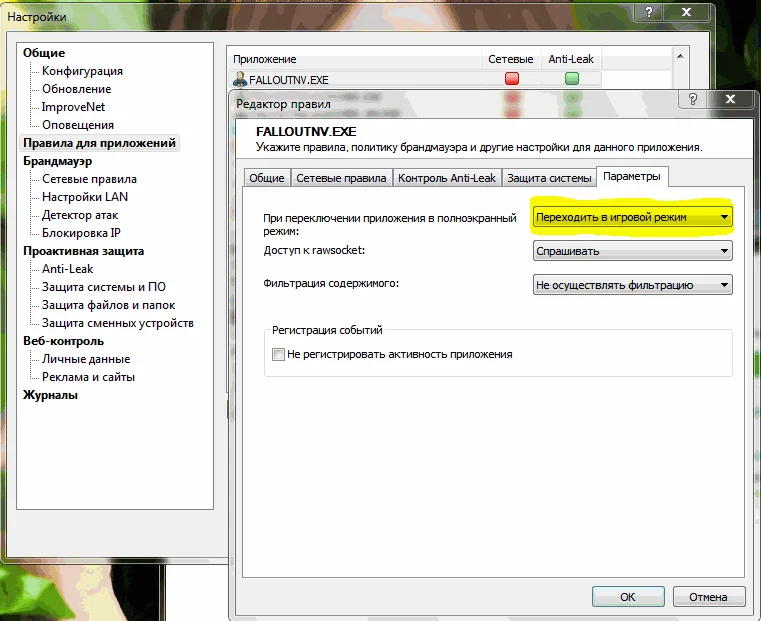
Task: Select FALLOUTNV.EXE row in applications list
Action: [x=415, y=79]
